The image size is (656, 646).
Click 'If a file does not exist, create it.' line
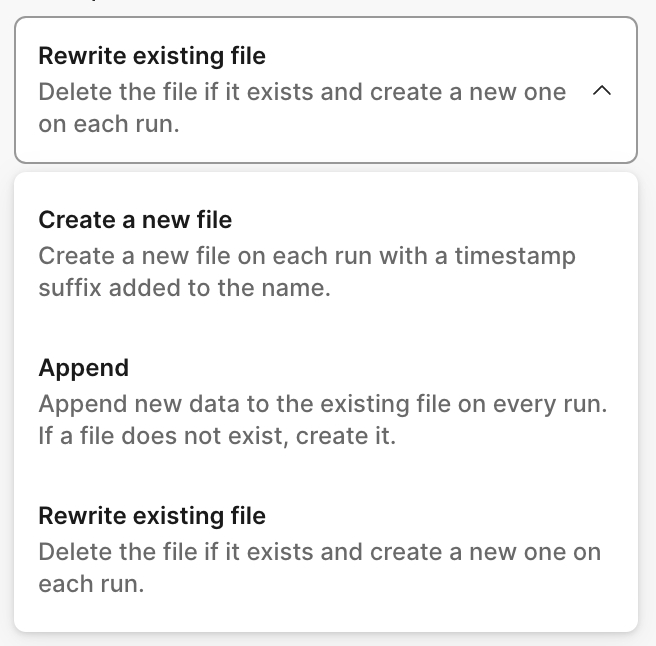pyautogui.click(x=217, y=438)
